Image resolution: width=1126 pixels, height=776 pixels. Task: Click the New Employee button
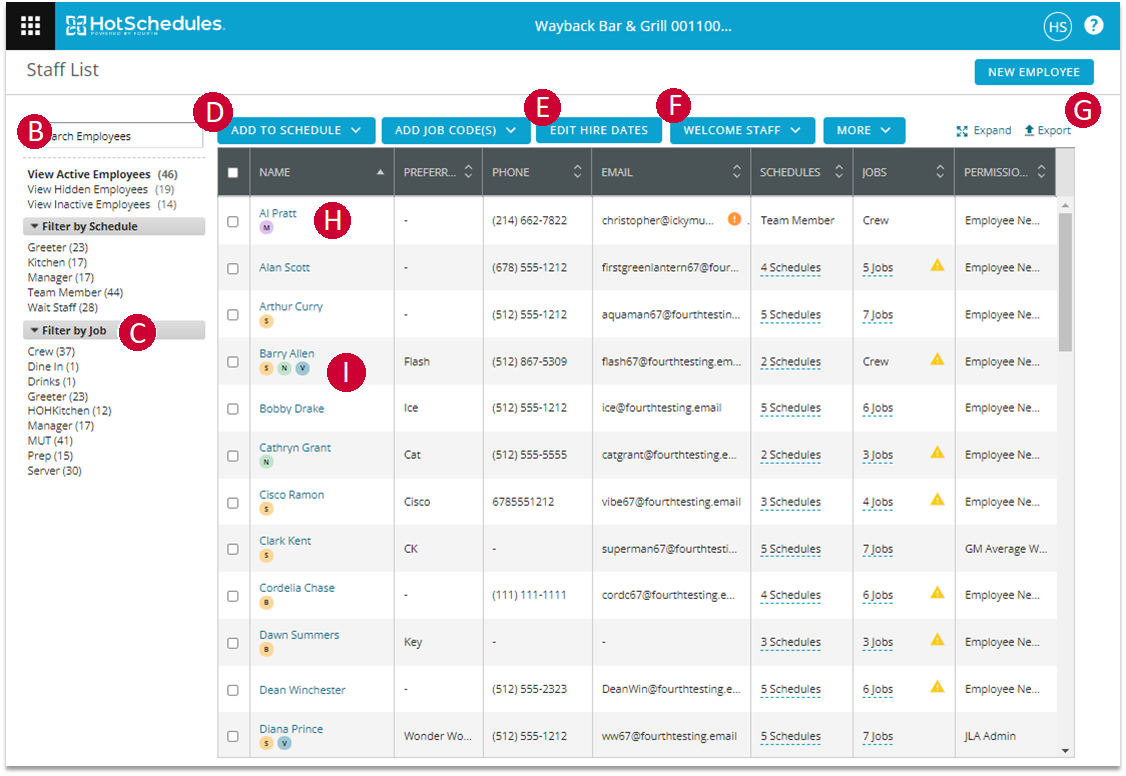[x=1033, y=72]
